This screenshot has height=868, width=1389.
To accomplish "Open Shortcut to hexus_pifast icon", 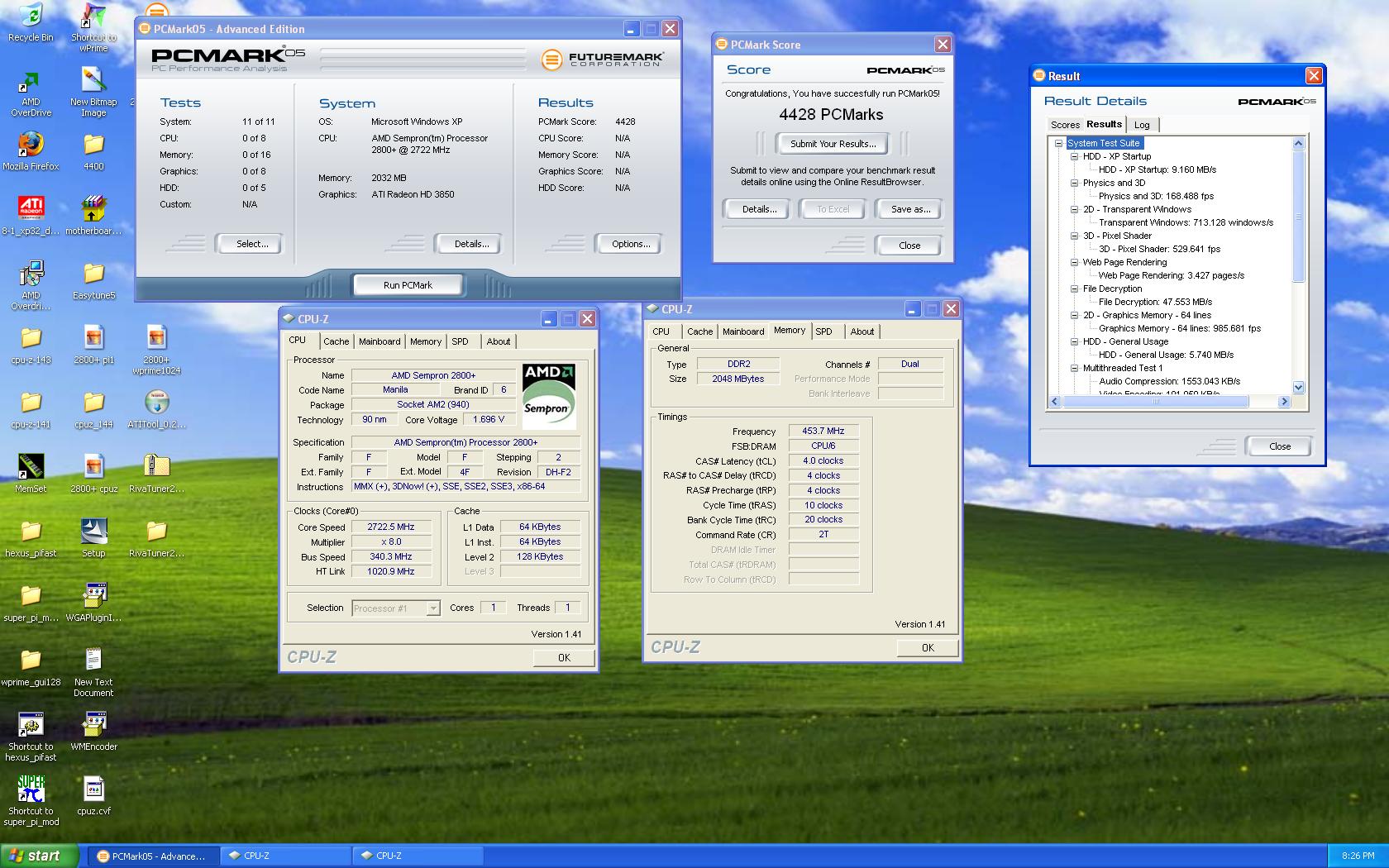I will tap(31, 737).
